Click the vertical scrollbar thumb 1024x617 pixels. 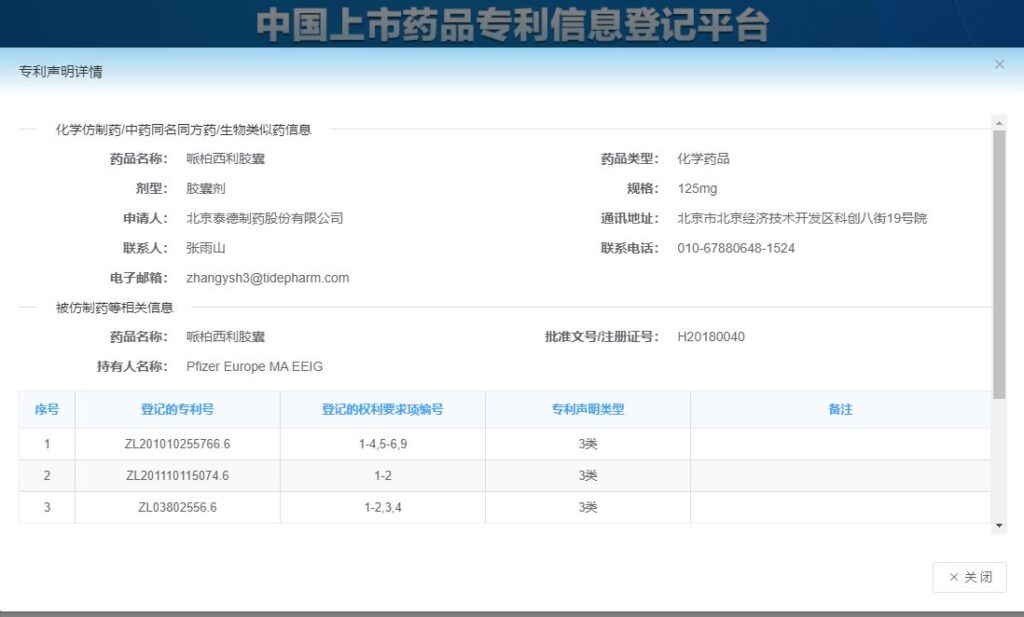tap(999, 264)
